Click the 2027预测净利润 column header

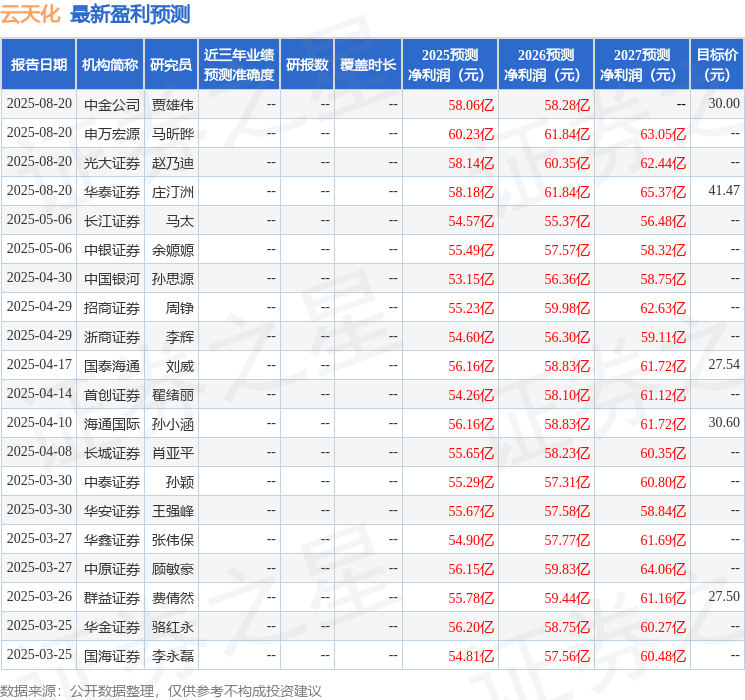click(642, 65)
